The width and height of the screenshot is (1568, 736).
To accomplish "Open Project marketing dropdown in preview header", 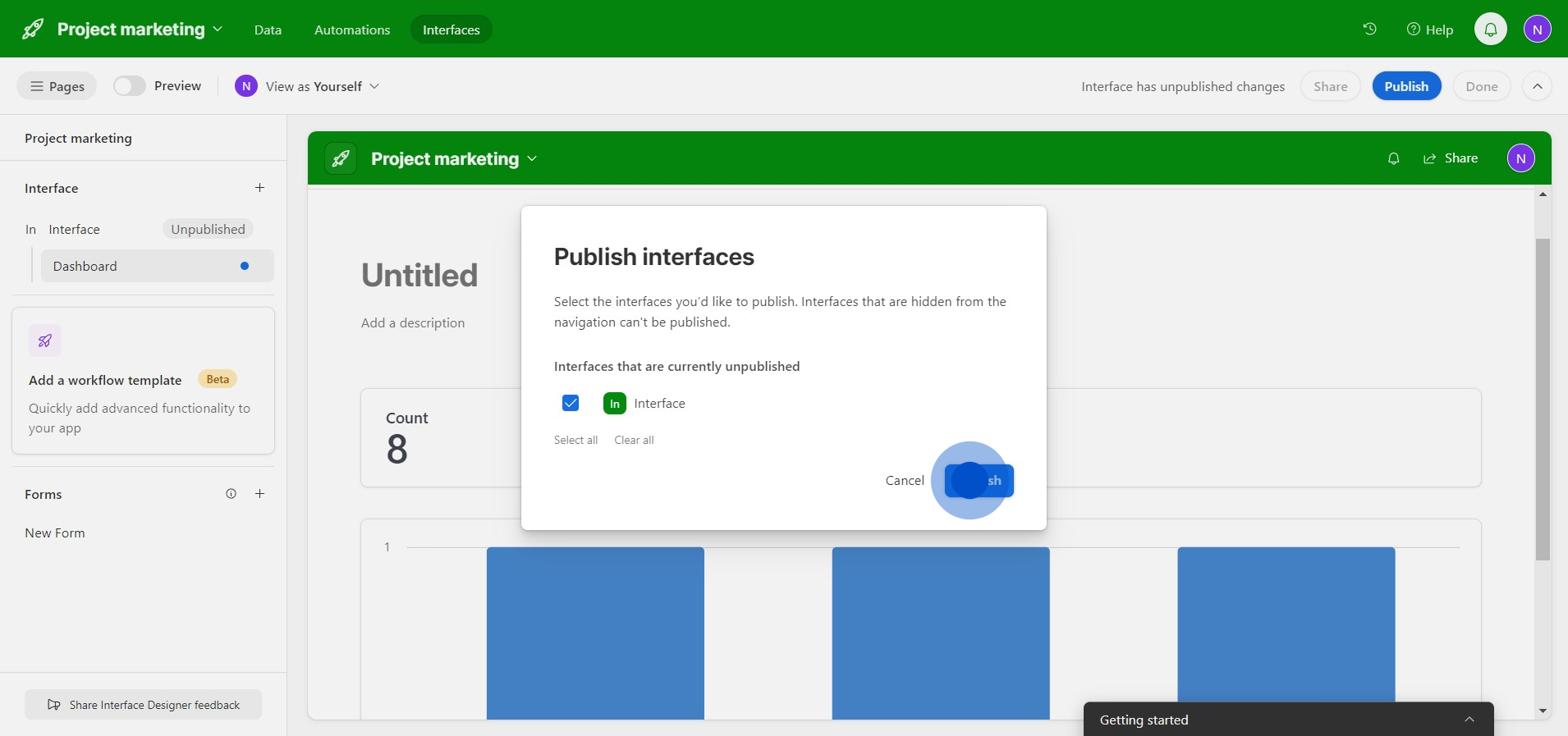I will (x=454, y=158).
